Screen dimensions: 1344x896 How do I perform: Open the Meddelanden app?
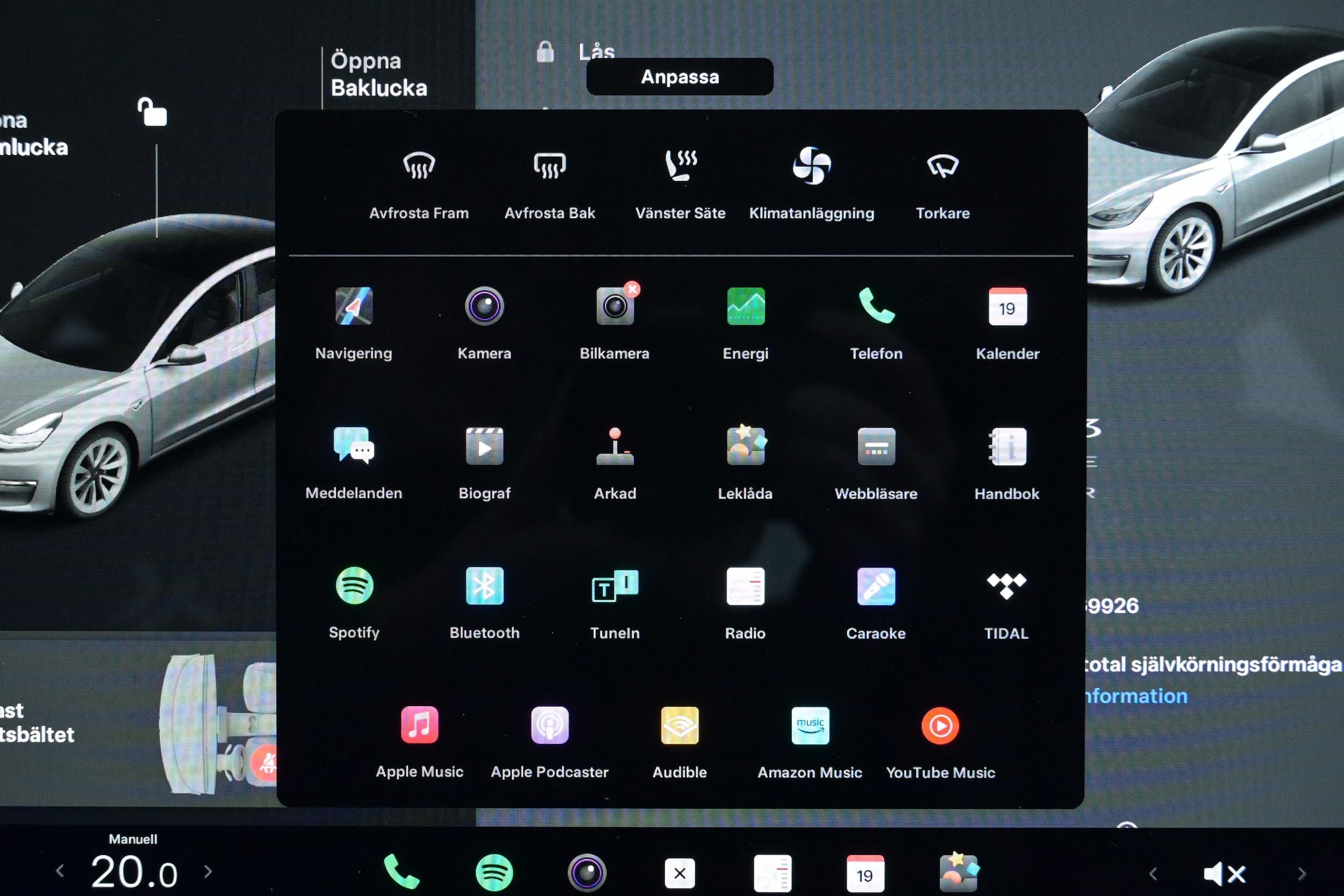click(x=354, y=463)
